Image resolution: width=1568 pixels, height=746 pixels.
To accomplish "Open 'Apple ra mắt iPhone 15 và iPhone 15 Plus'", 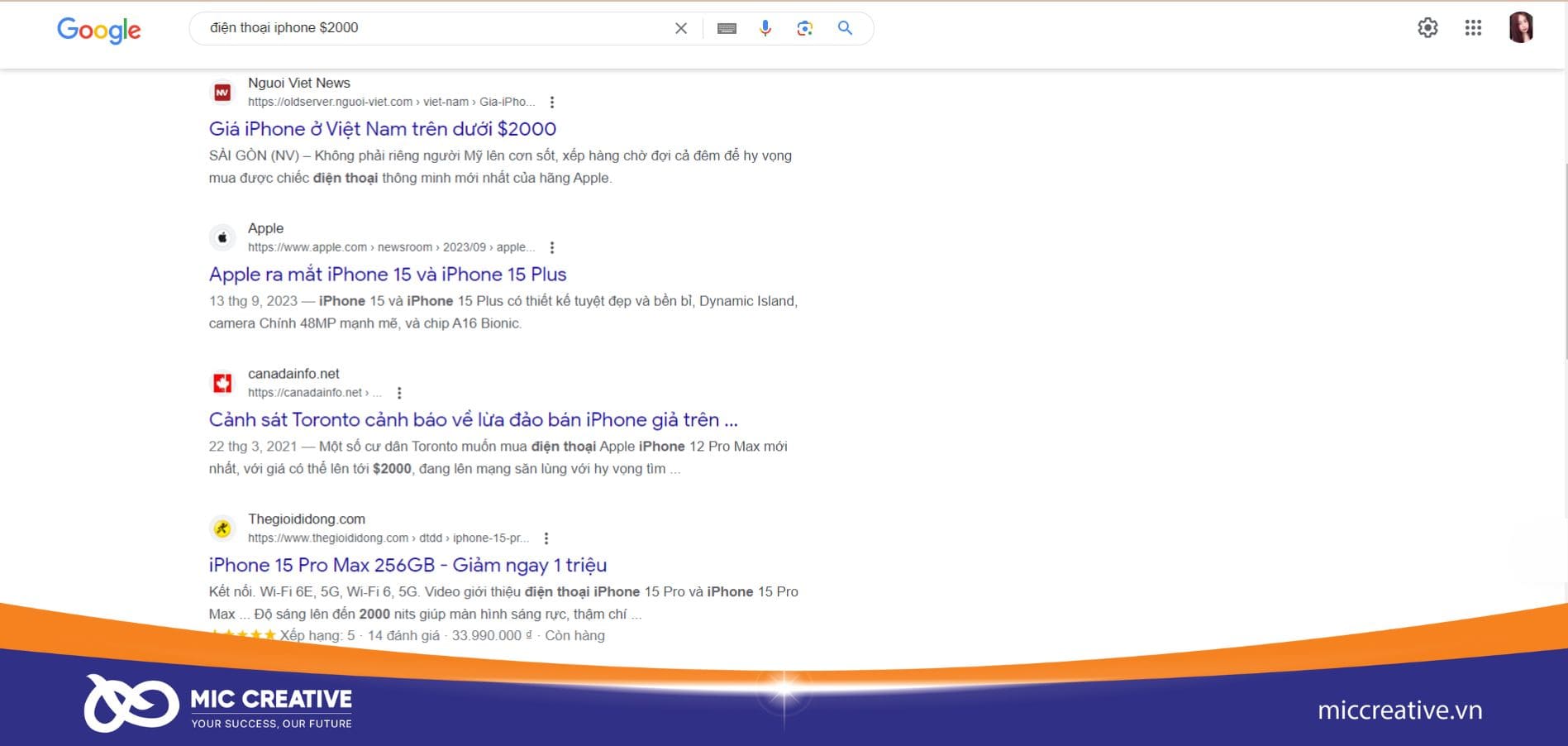I will pos(388,275).
